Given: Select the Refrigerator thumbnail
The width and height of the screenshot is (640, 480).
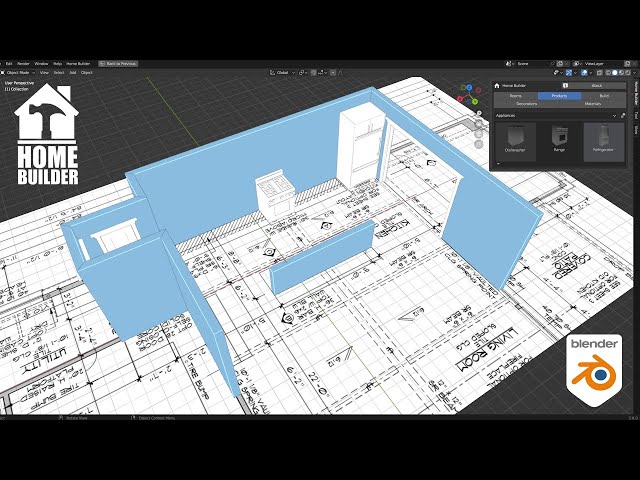Looking at the screenshot, I should [x=603, y=141].
